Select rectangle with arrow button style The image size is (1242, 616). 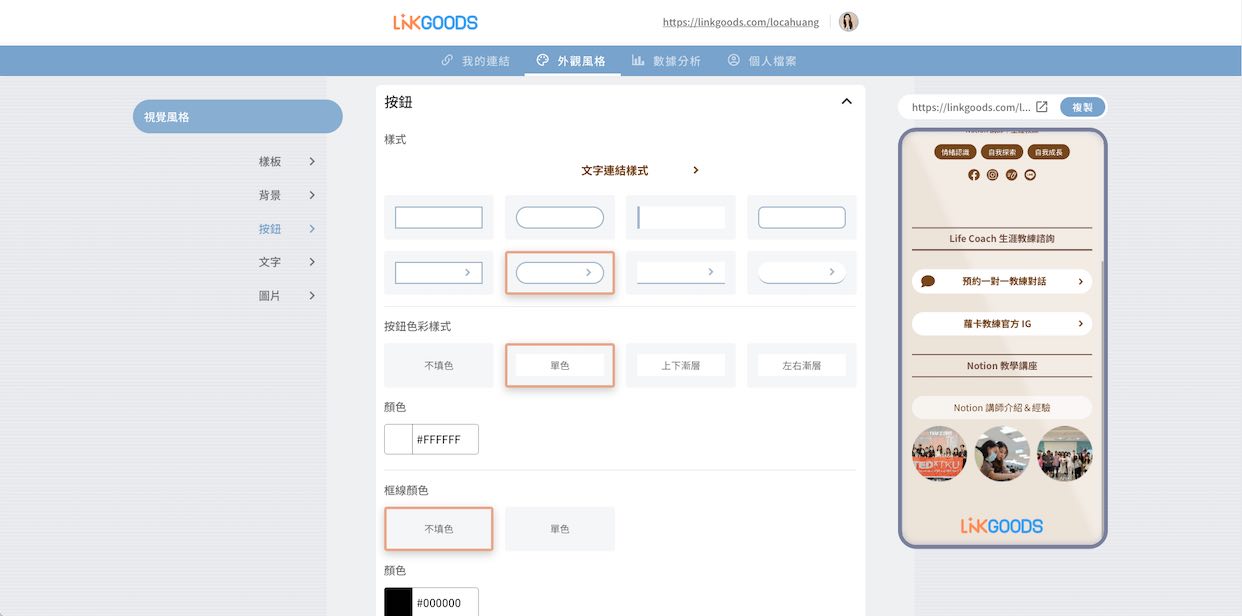[x=439, y=272]
